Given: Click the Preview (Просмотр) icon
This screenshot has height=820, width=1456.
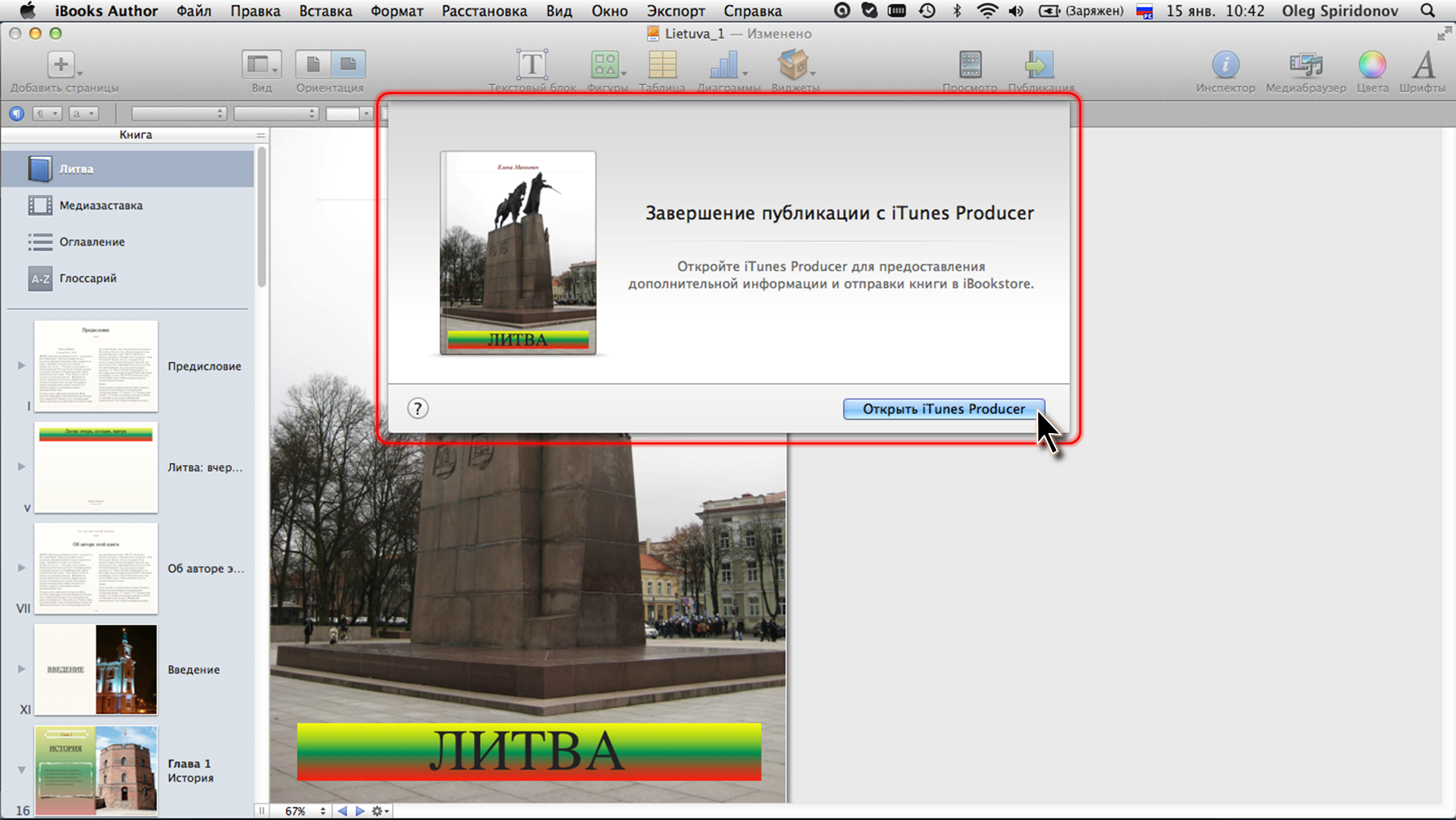Looking at the screenshot, I should pos(970,64).
